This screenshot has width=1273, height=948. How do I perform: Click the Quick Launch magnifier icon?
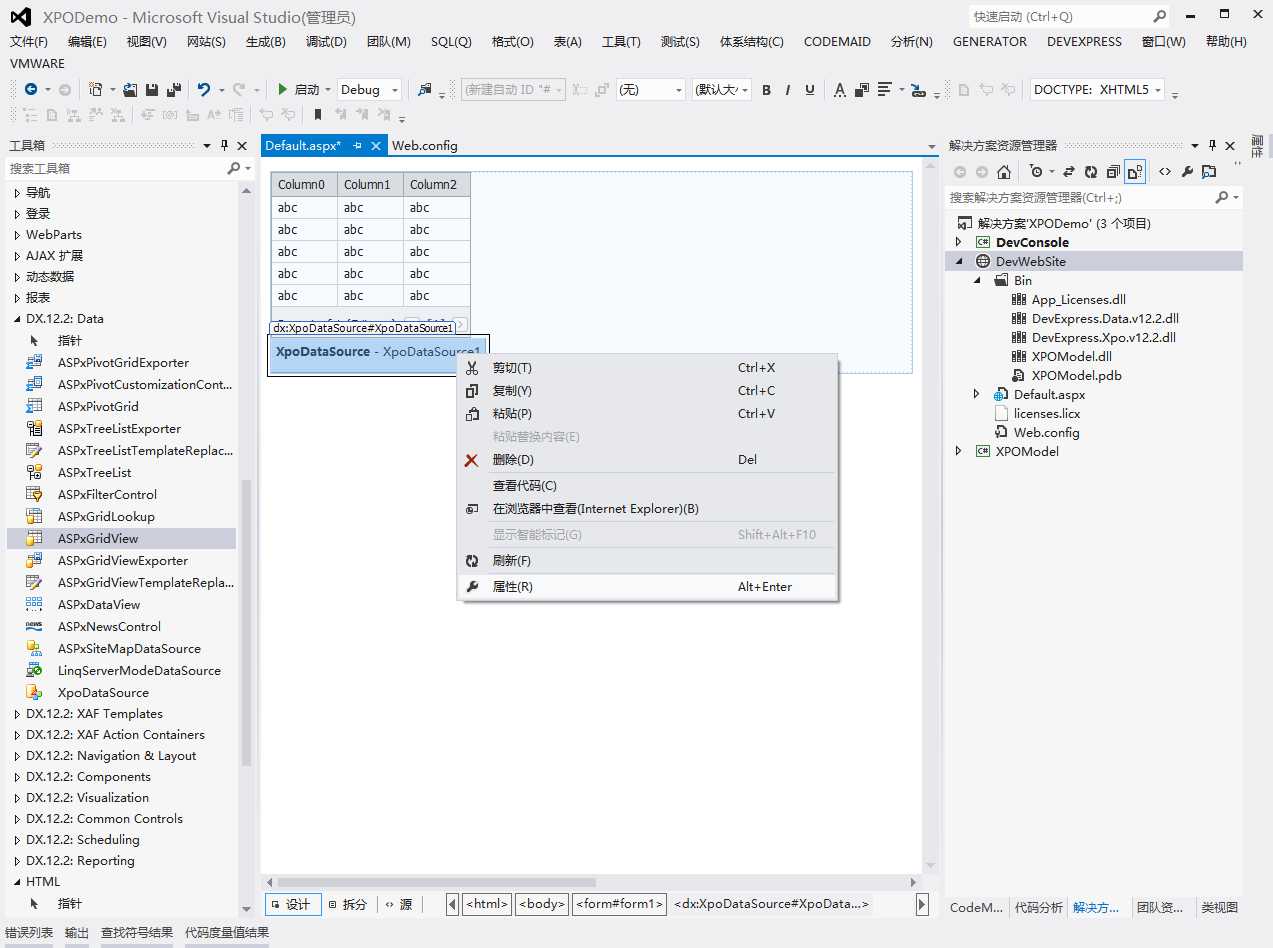[1159, 17]
